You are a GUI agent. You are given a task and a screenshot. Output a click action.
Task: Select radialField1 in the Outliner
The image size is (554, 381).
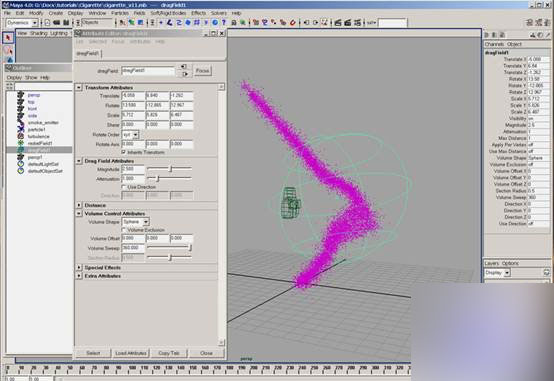coord(40,143)
